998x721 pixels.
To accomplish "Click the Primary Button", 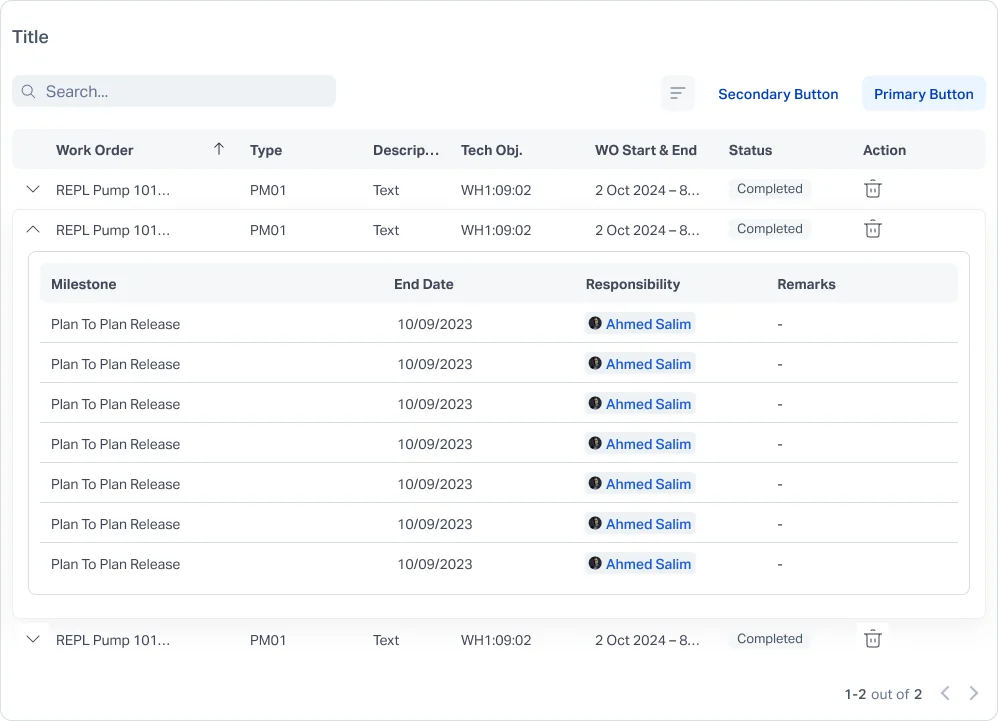I will (x=924, y=94).
